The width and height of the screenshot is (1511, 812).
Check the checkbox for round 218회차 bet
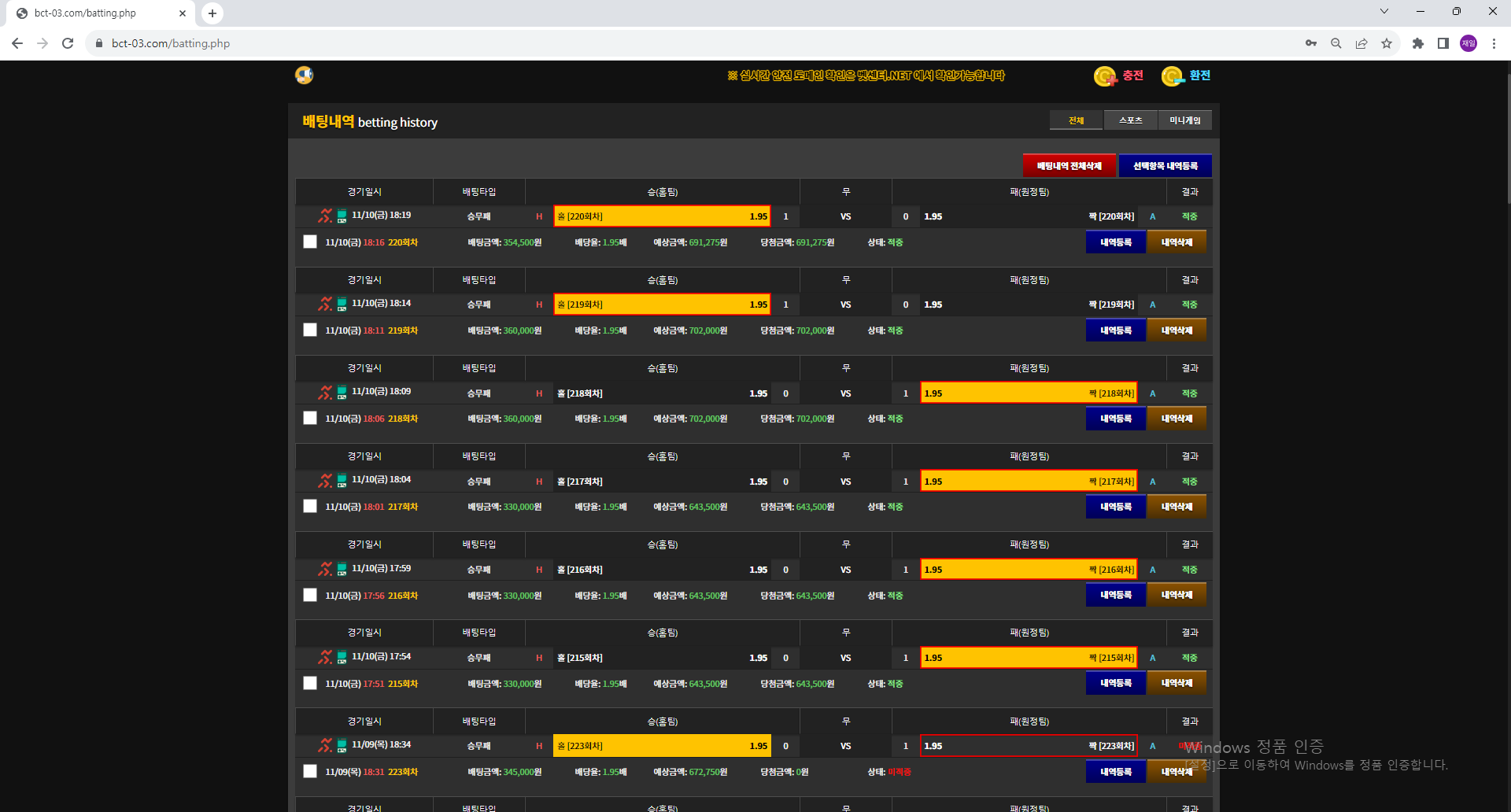pyautogui.click(x=310, y=418)
